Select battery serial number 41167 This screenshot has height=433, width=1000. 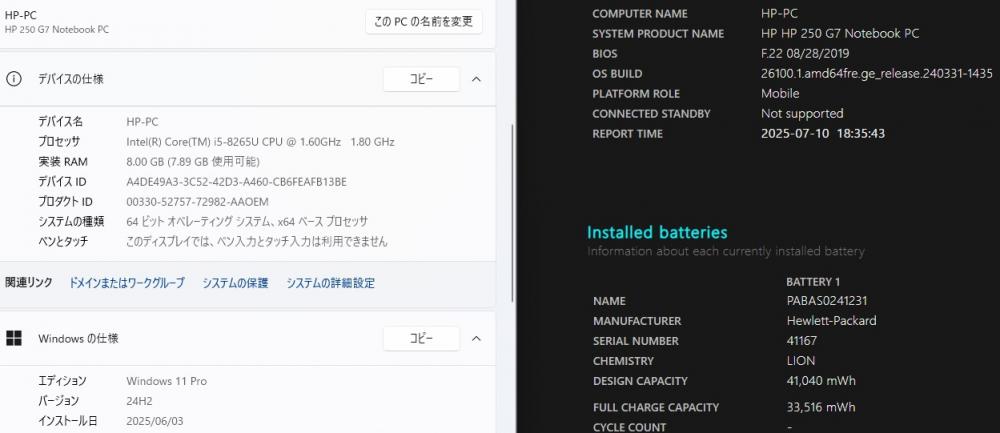pos(802,341)
